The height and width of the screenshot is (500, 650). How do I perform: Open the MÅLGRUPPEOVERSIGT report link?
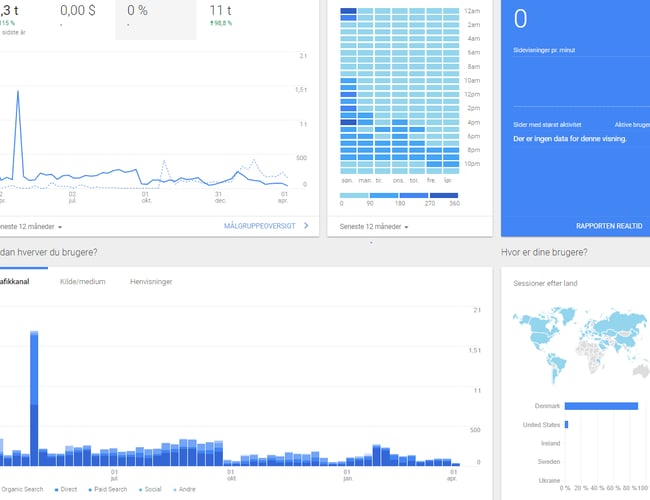tap(260, 226)
